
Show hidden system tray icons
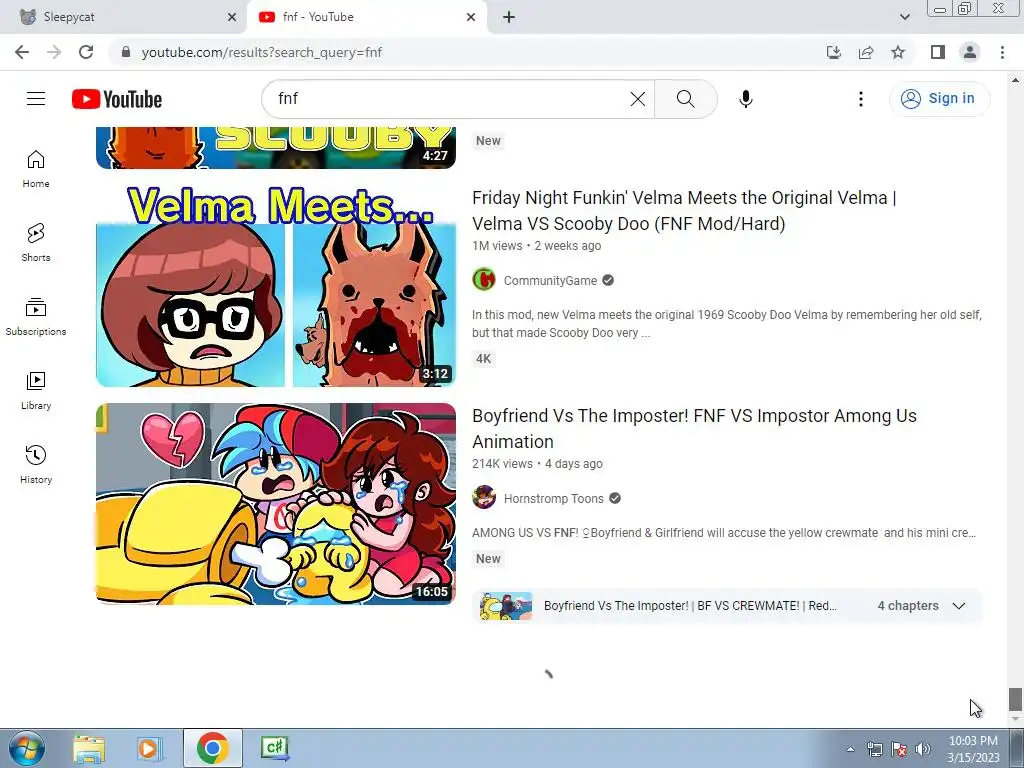[850, 749]
